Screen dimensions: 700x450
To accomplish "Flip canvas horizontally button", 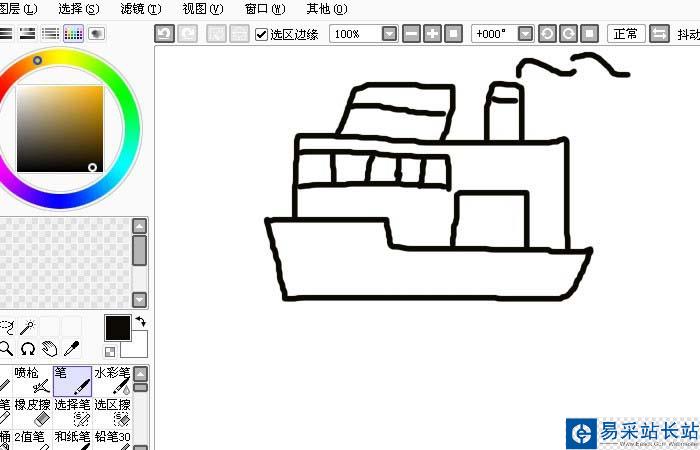I will pyautogui.click(x=659, y=34).
